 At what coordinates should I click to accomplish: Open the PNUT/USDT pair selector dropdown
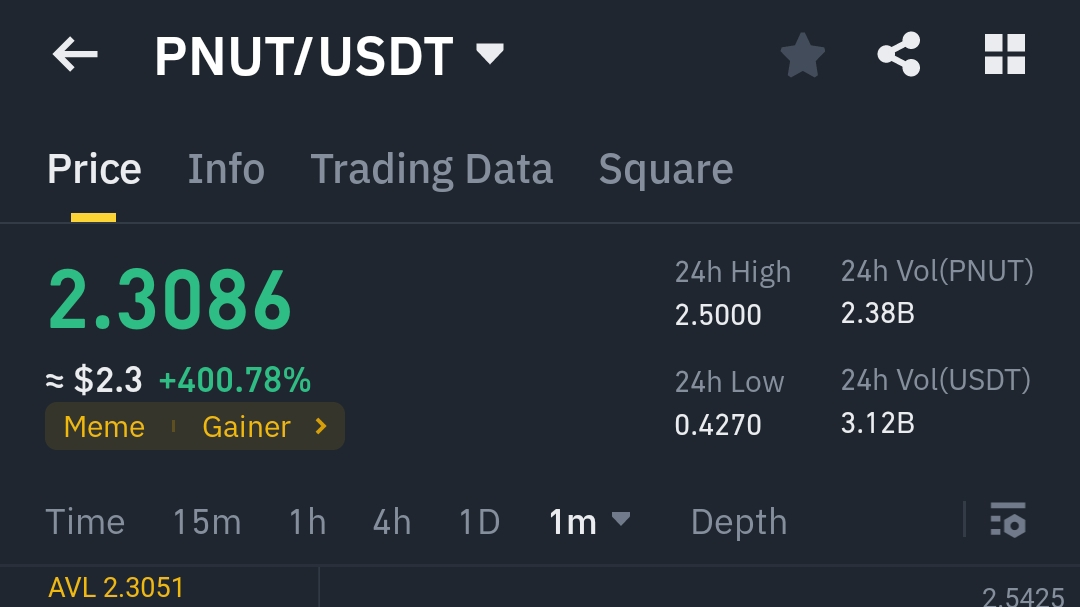(490, 55)
